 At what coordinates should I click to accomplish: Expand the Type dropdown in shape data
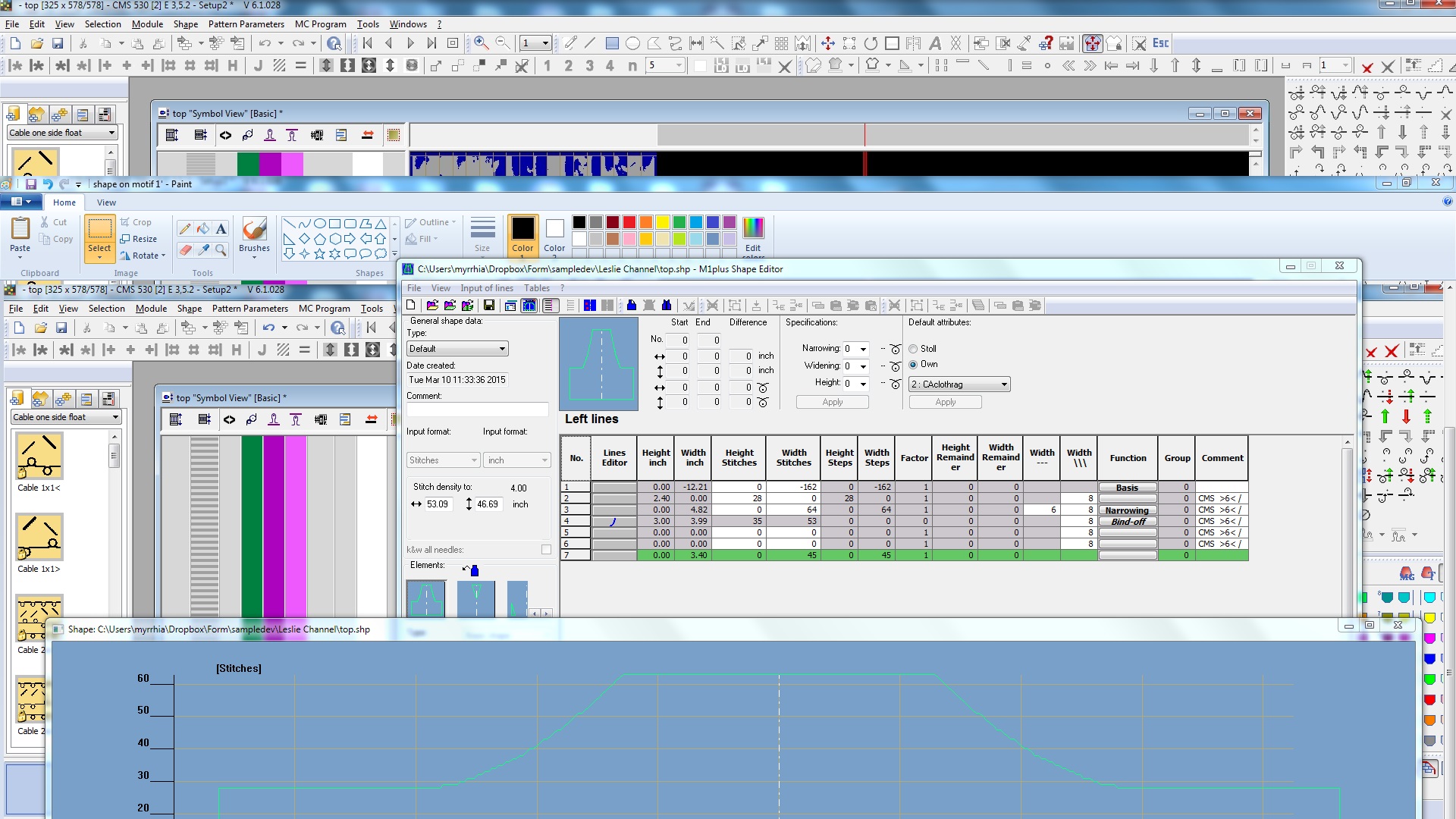pyautogui.click(x=501, y=348)
